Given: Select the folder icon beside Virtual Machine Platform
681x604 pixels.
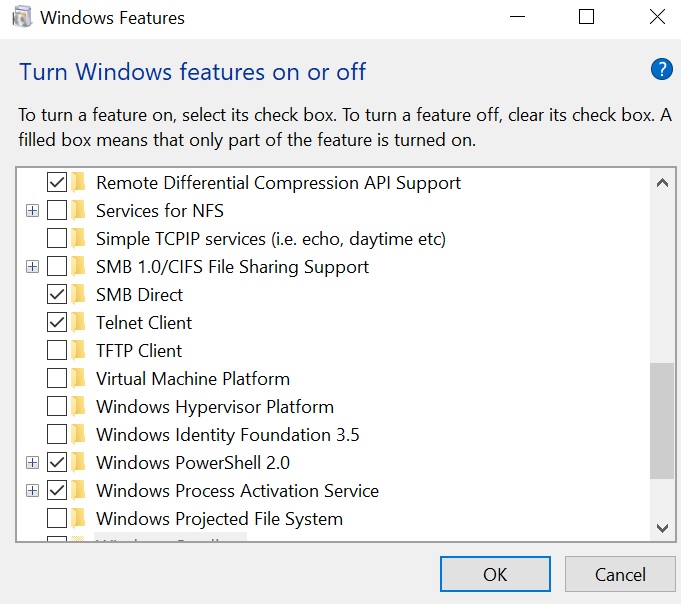Looking at the screenshot, I should (79, 379).
